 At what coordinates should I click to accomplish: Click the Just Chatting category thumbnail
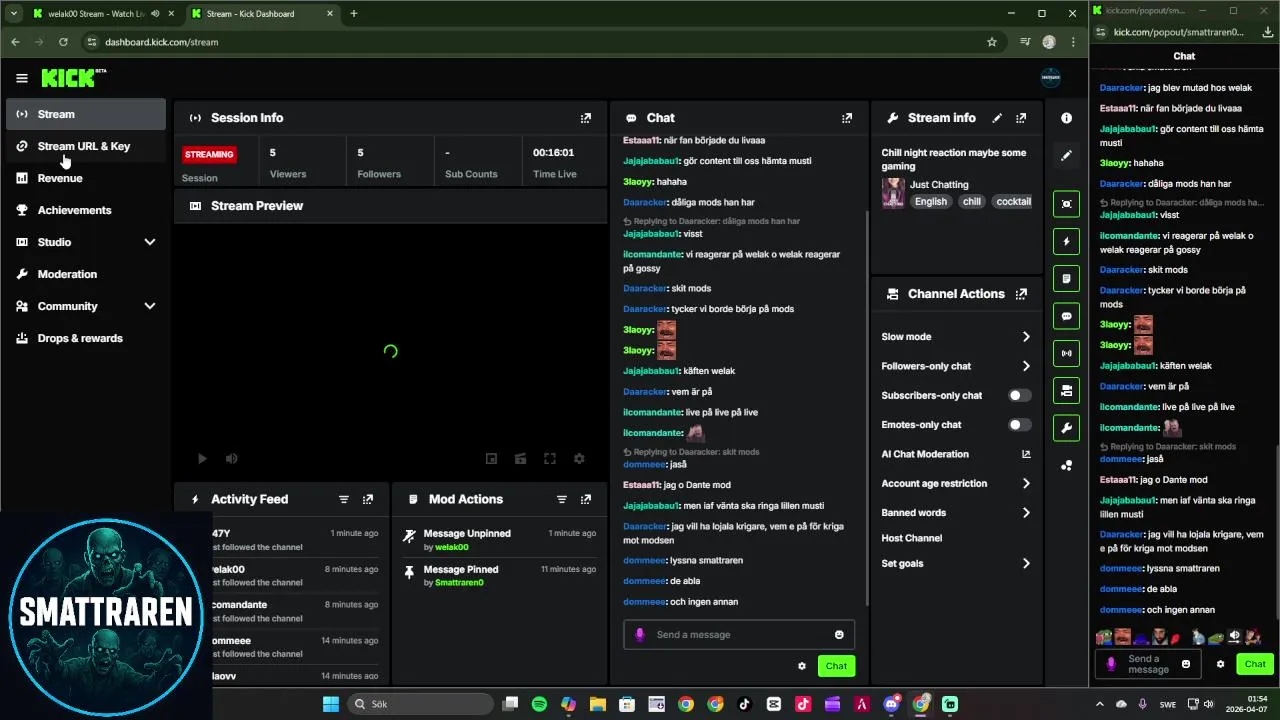tap(893, 192)
